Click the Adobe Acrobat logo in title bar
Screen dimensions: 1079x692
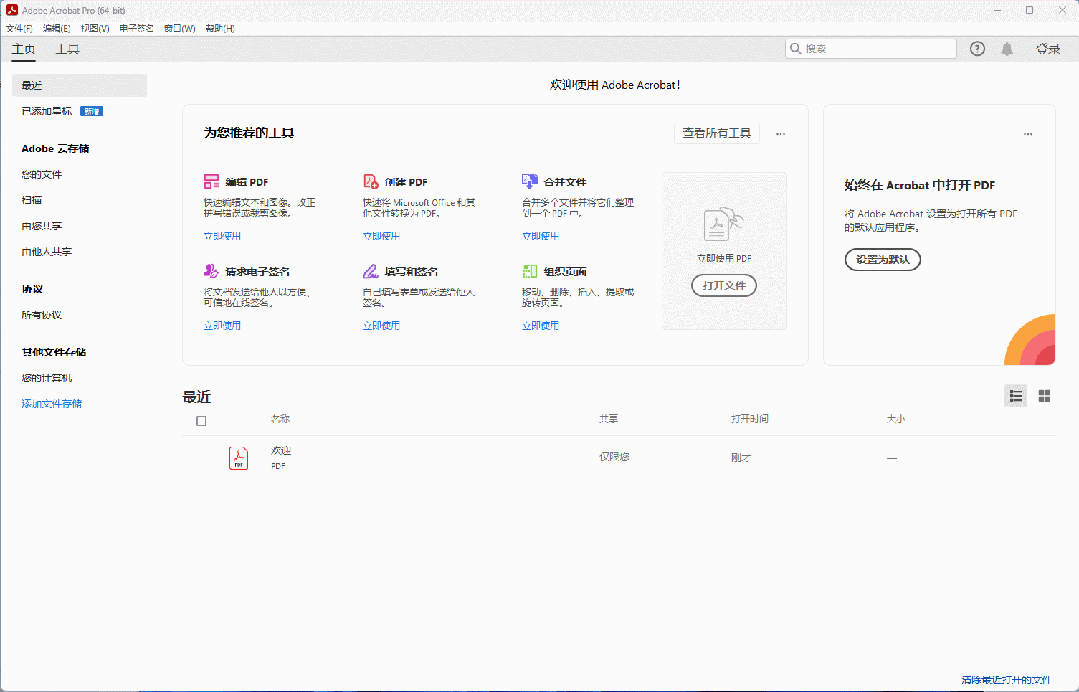[12, 10]
